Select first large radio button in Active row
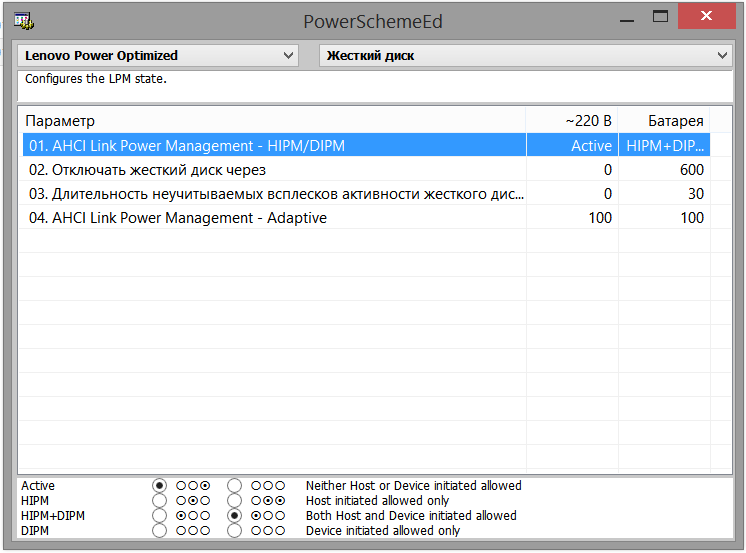The height and width of the screenshot is (553, 746). click(159, 486)
